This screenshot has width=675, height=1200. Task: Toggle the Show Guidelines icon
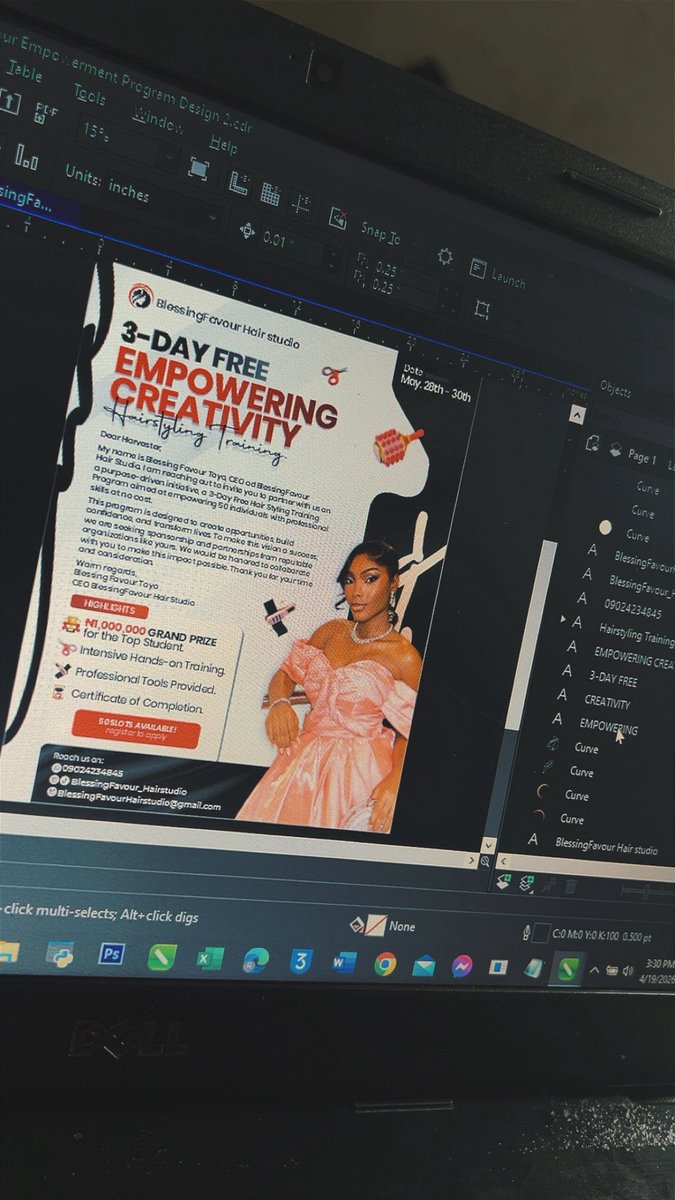[302, 203]
